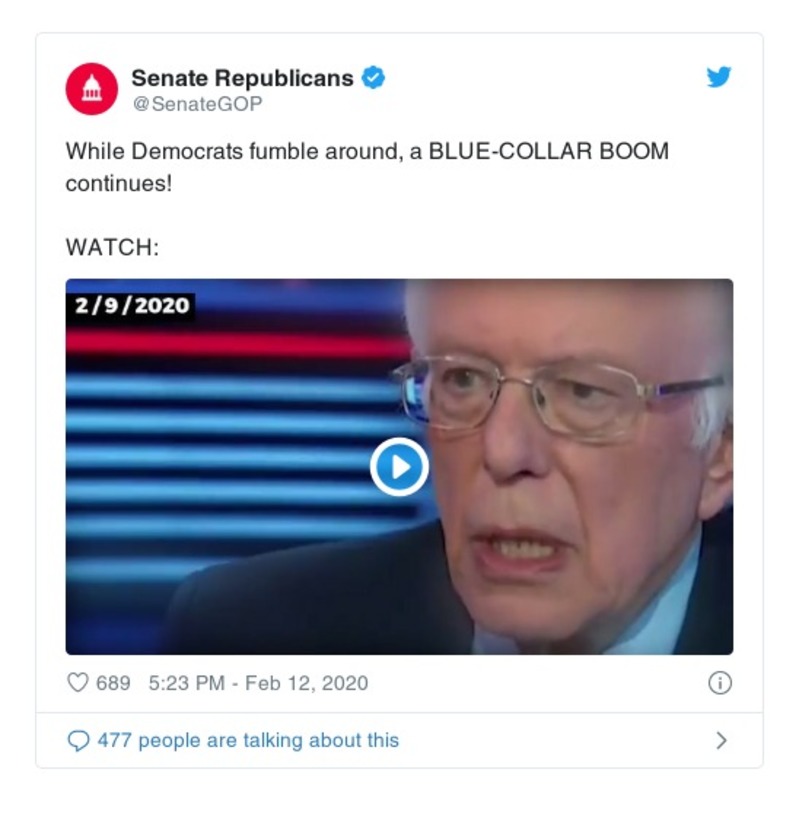Click the man's glasses in the video thumbnail
Viewport: 799px width, 817px height.
click(x=558, y=397)
